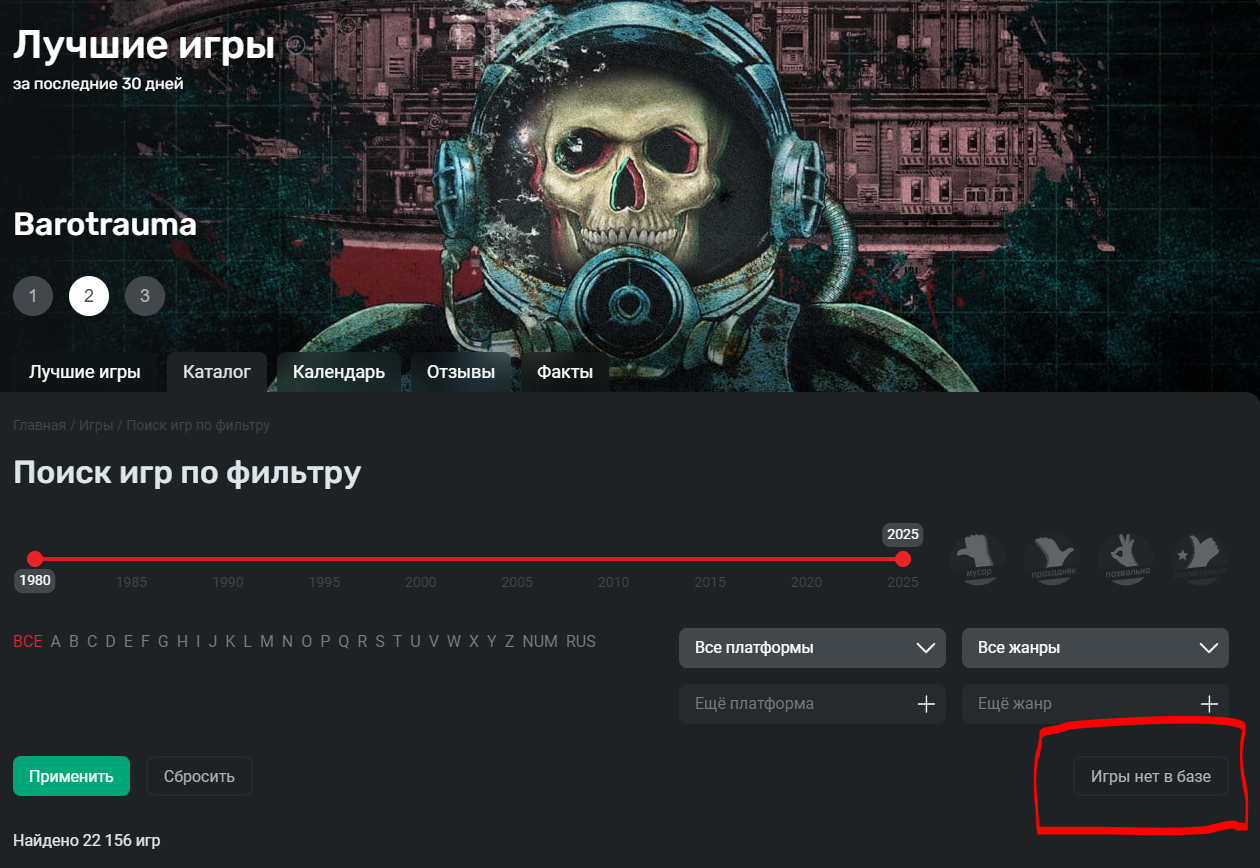
Task: Select 'ВСЕ' alphabet filter
Action: click(x=28, y=642)
